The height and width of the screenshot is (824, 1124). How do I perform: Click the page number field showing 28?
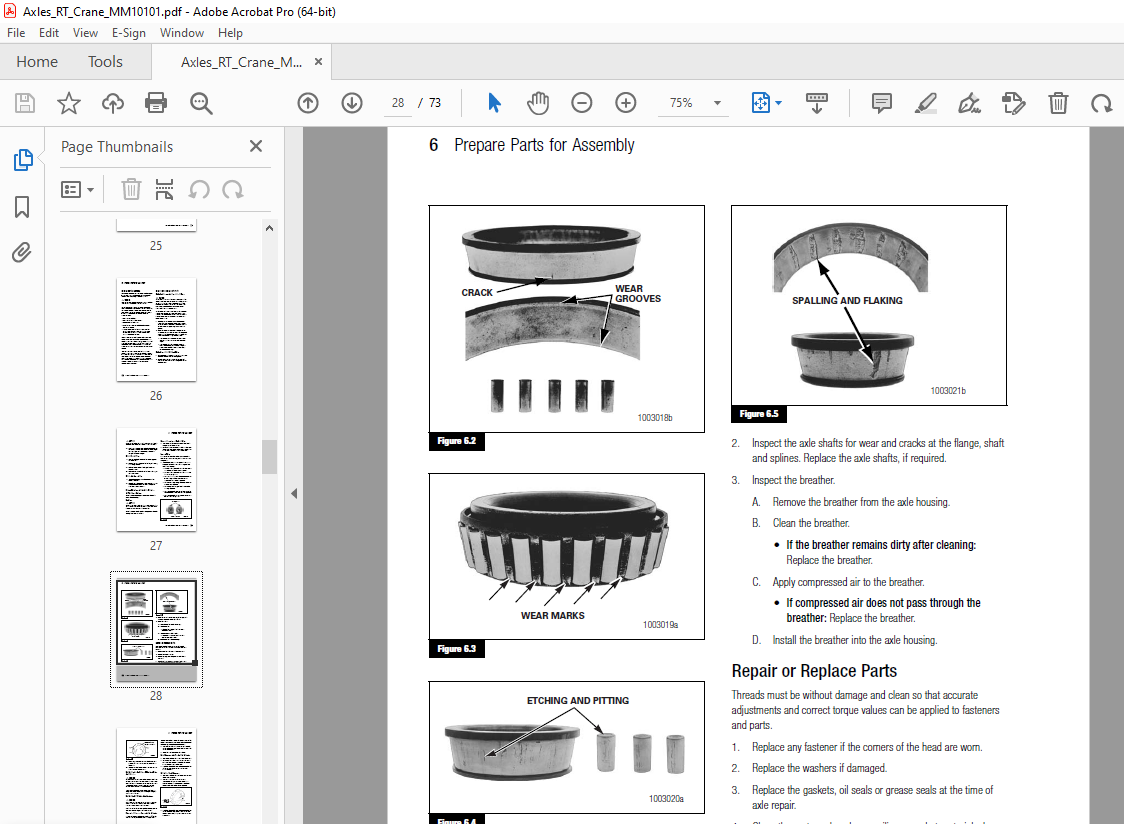(398, 103)
